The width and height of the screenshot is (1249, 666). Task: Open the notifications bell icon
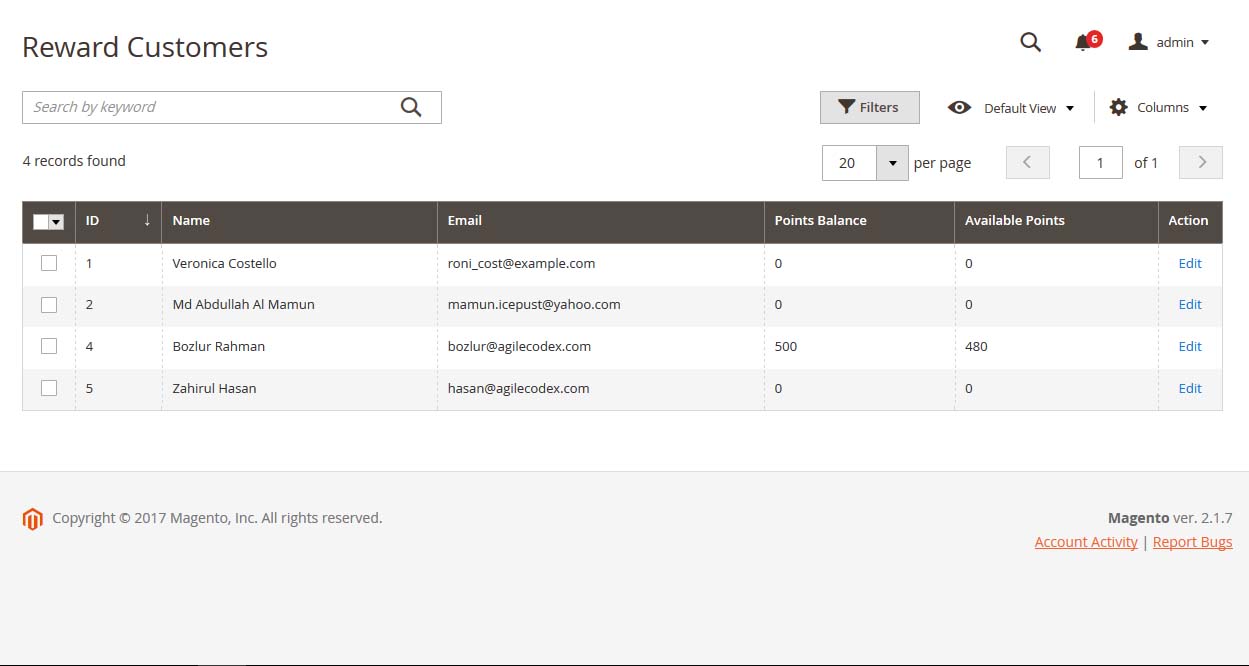click(x=1083, y=43)
